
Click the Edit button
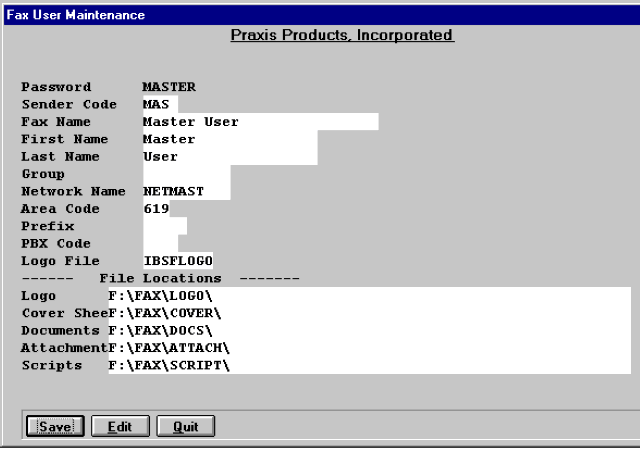pyautogui.click(x=120, y=426)
